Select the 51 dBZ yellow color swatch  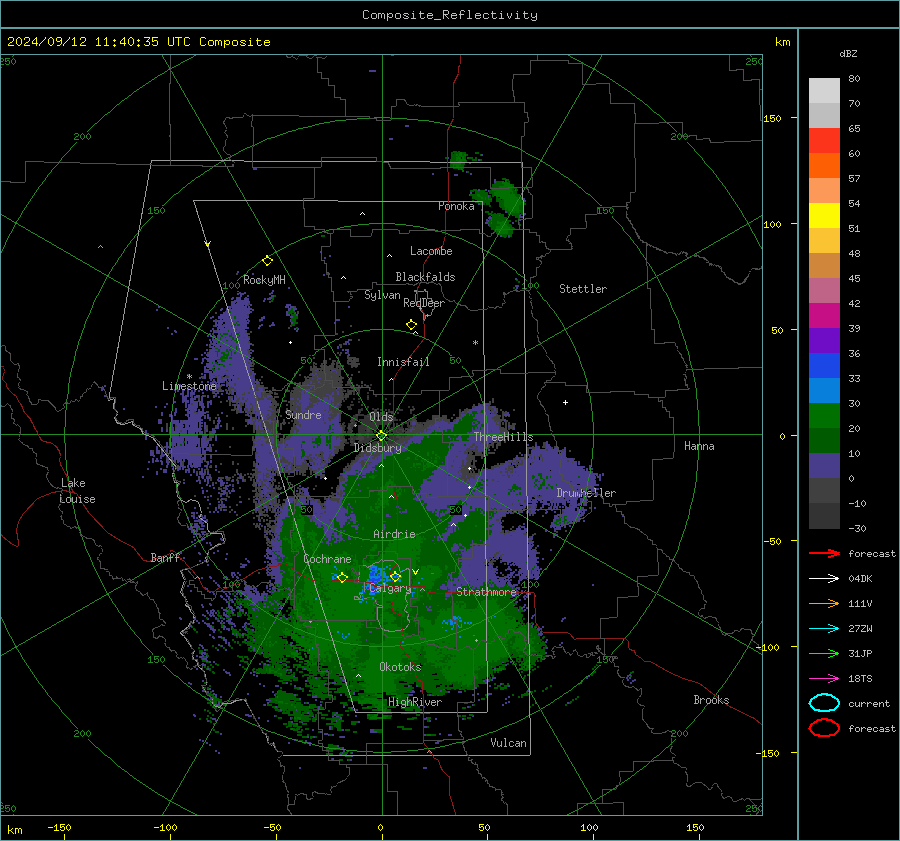click(824, 215)
